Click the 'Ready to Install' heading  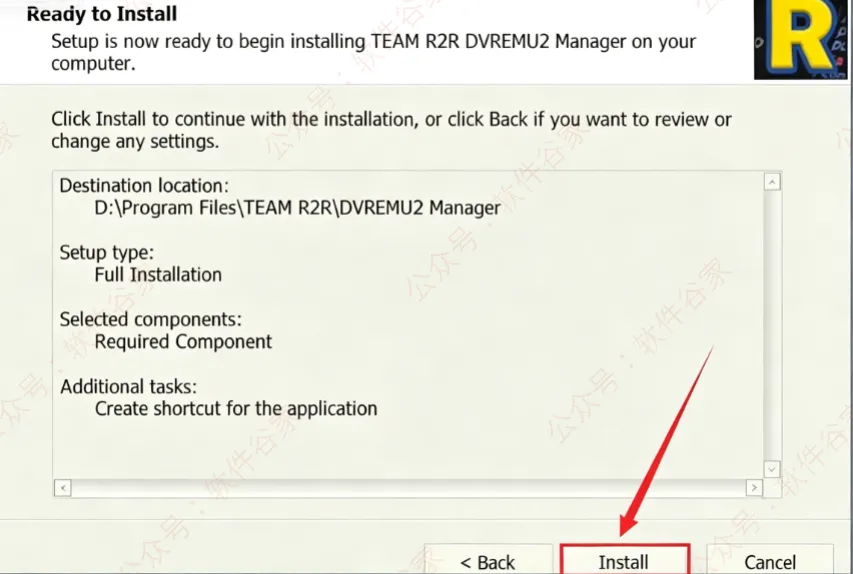click(x=102, y=14)
